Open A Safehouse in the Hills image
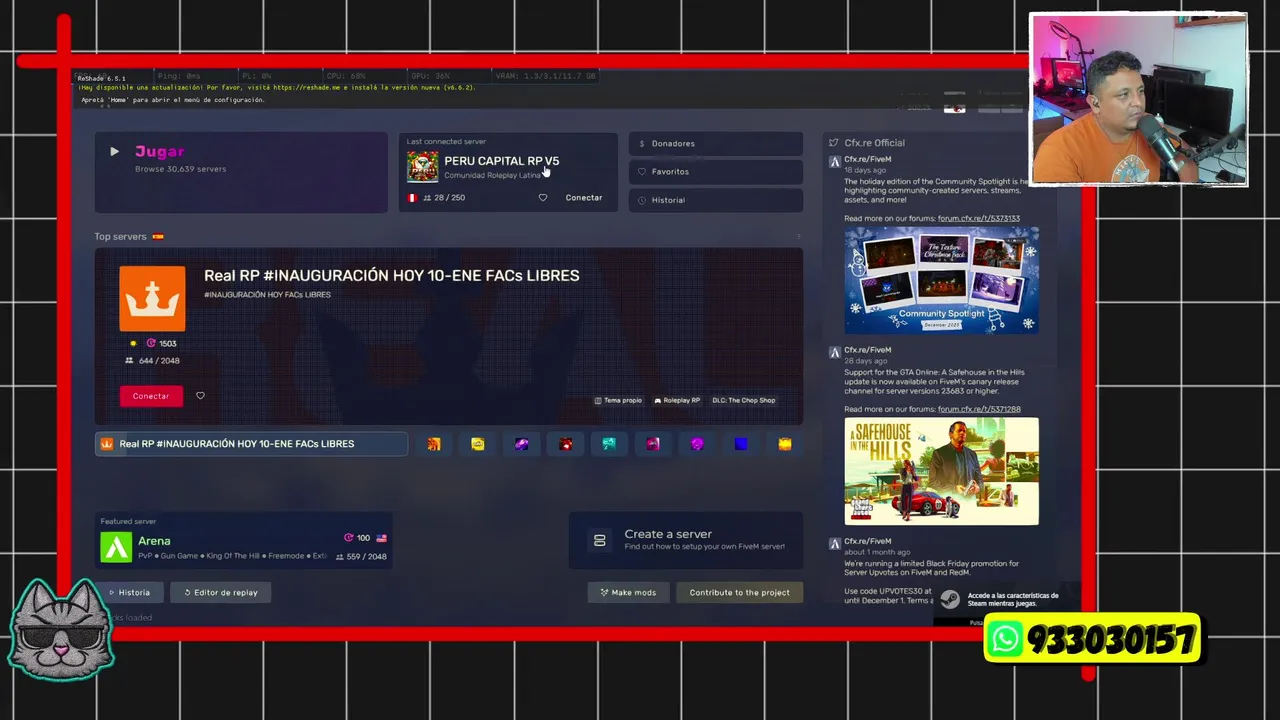 pos(941,471)
